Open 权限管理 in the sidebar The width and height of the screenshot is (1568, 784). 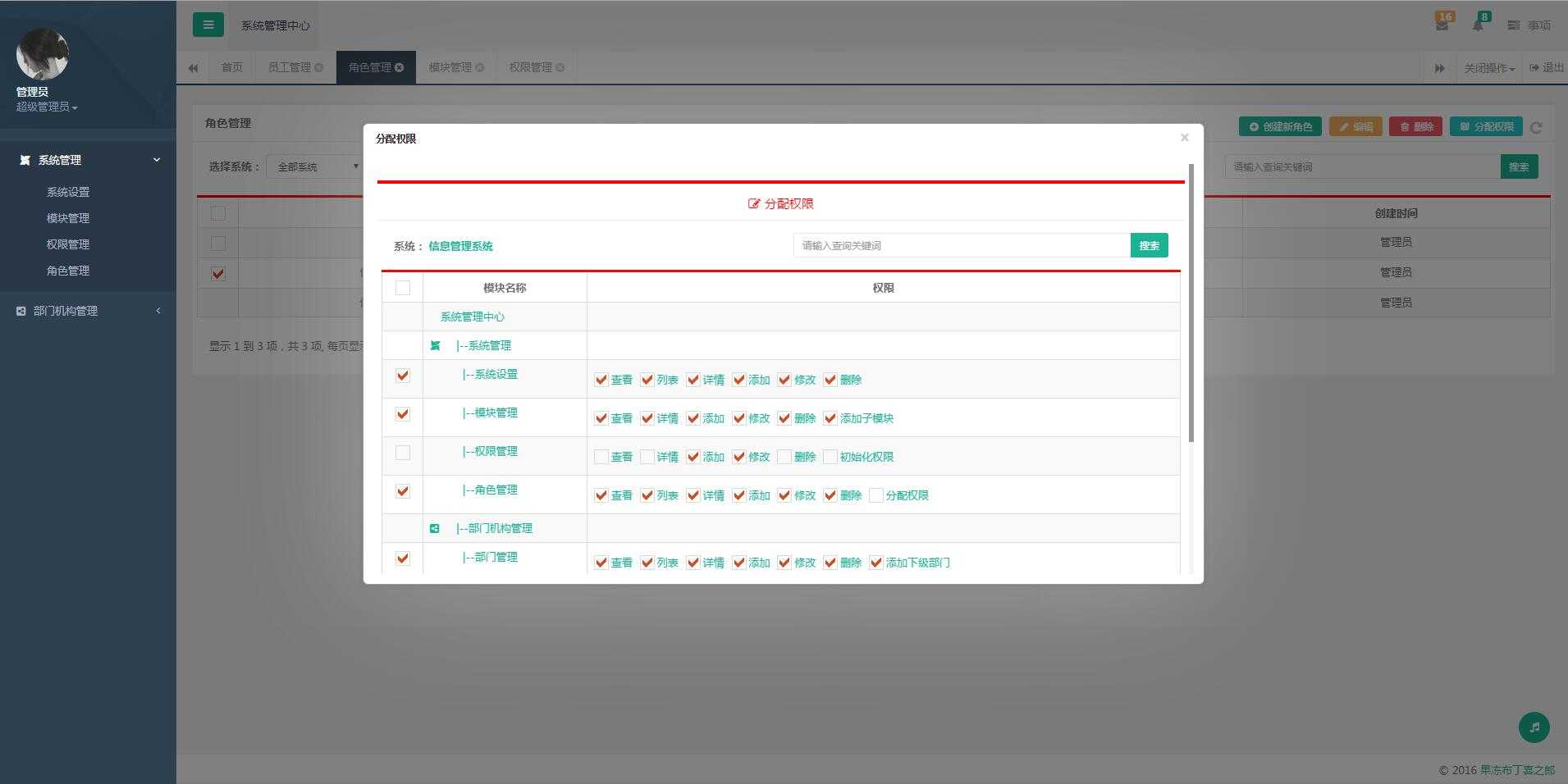[x=68, y=244]
